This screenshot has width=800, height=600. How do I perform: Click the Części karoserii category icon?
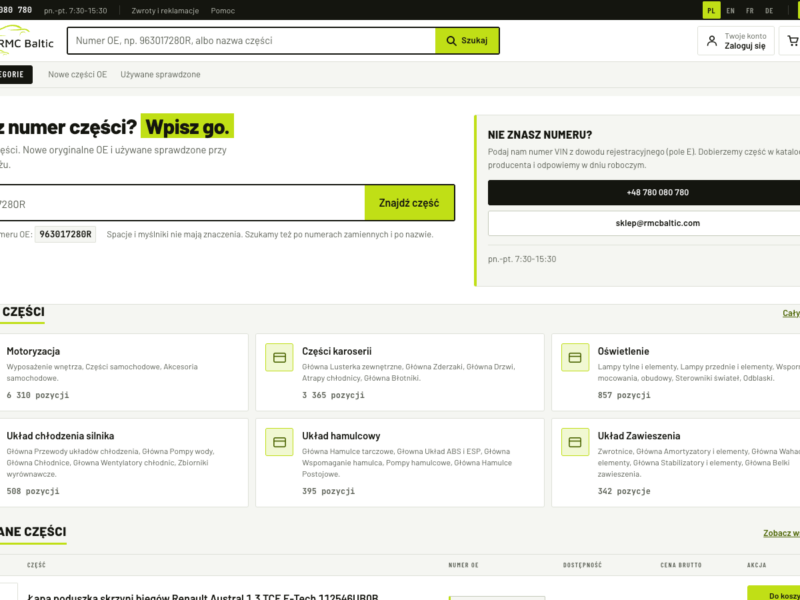click(x=279, y=358)
